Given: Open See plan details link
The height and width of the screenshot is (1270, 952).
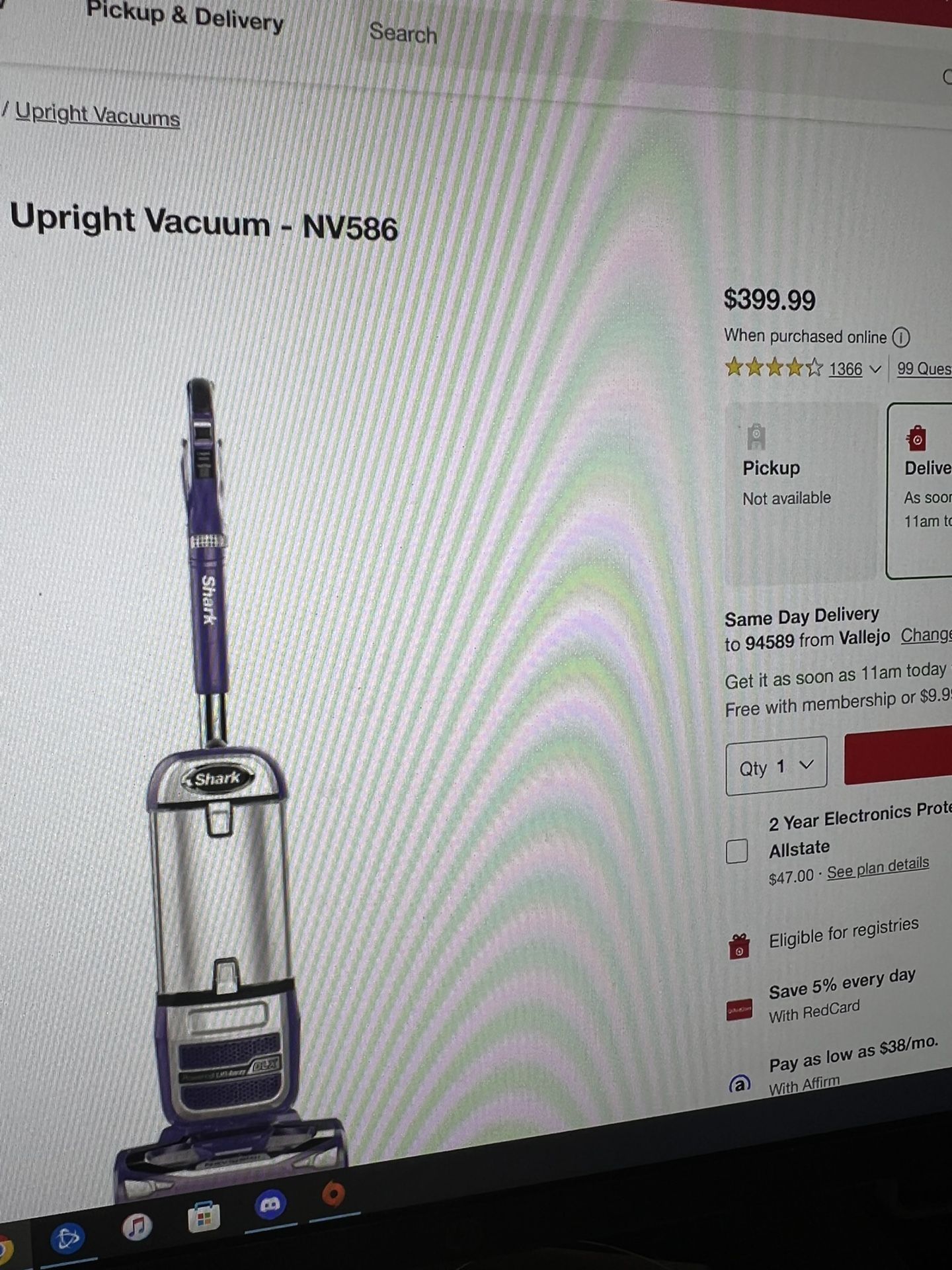Looking at the screenshot, I should point(878,867).
